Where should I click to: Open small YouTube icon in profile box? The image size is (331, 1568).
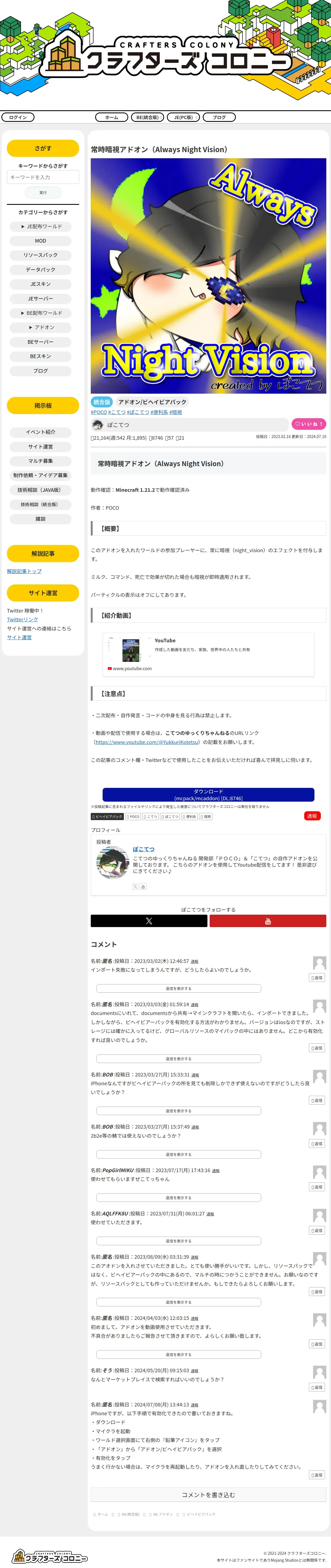pyautogui.click(x=143, y=887)
